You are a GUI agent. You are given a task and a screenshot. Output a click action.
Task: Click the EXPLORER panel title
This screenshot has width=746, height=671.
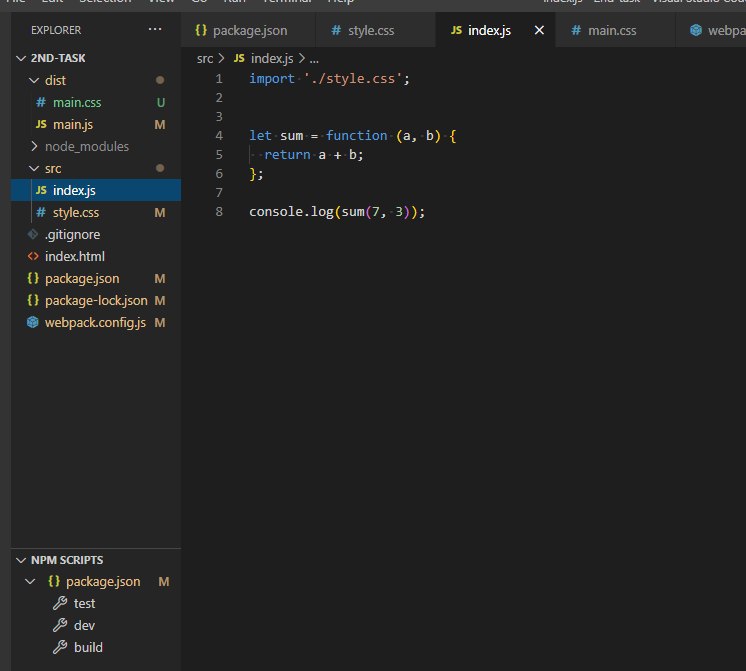[56, 30]
